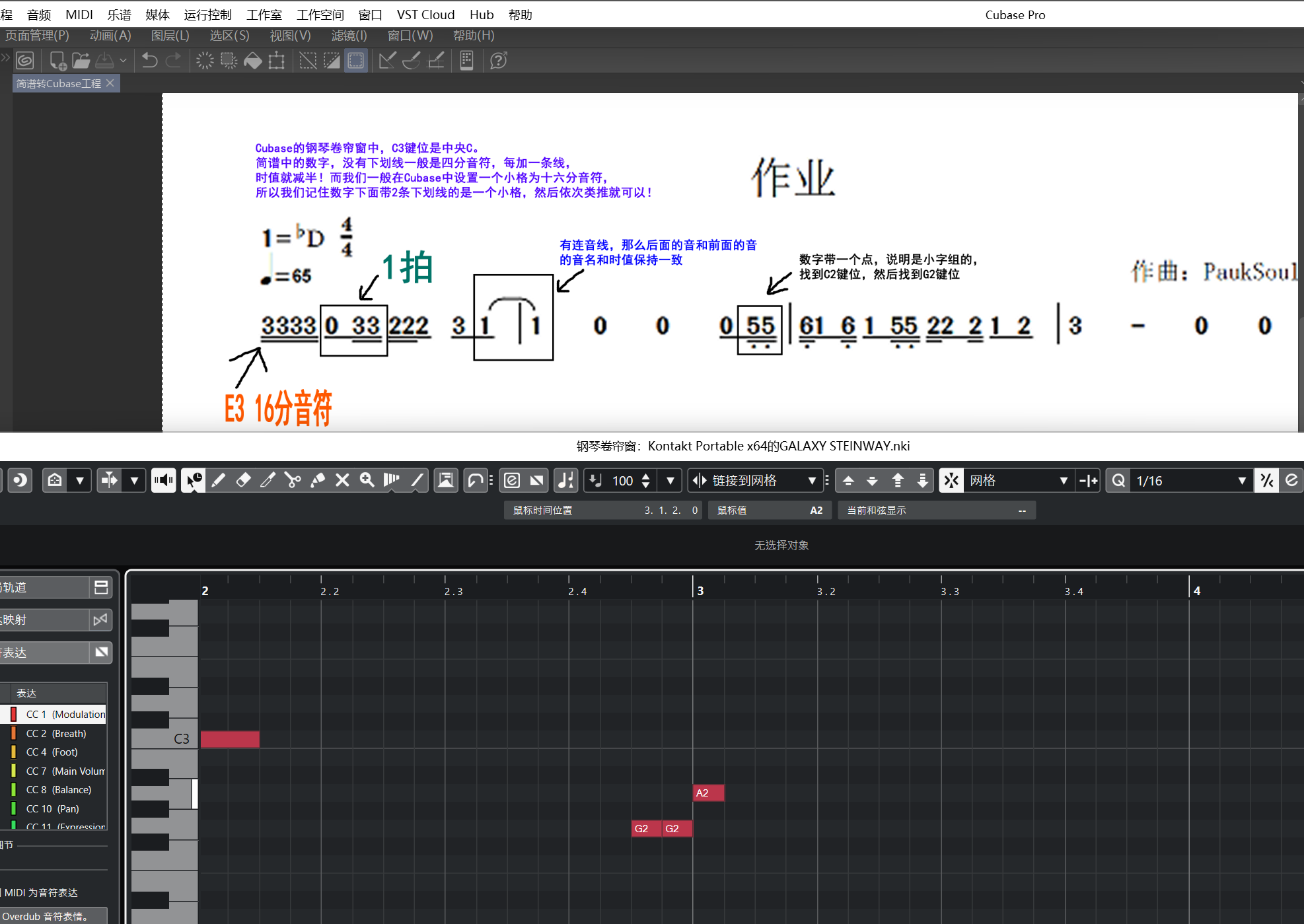Select the Draw pencil tool
The image size is (1304, 924).
click(218, 480)
